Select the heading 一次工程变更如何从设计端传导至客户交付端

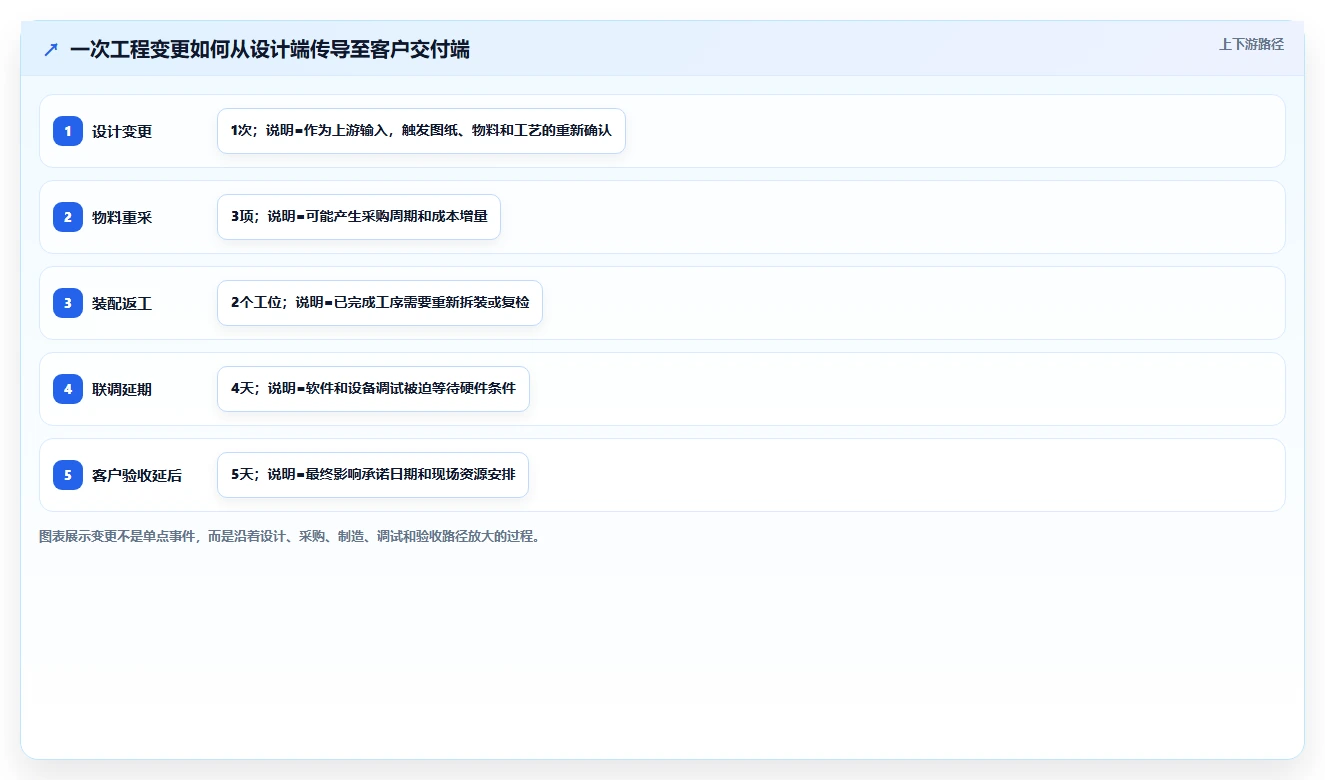tap(270, 50)
